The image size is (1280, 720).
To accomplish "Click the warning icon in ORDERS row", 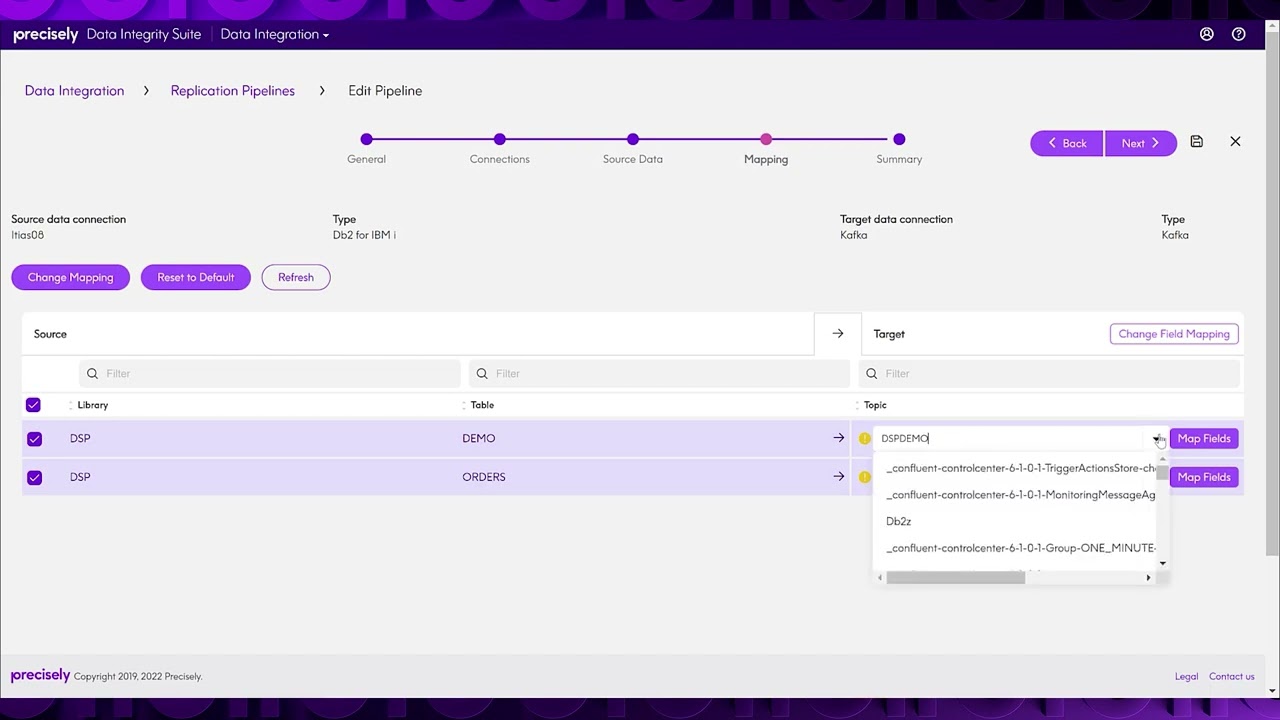I will tap(864, 477).
